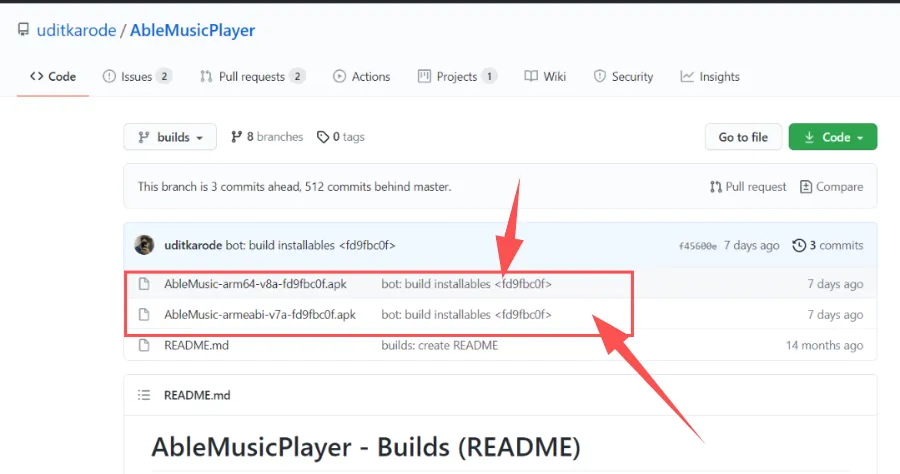Open the Wiki tab

click(545, 76)
